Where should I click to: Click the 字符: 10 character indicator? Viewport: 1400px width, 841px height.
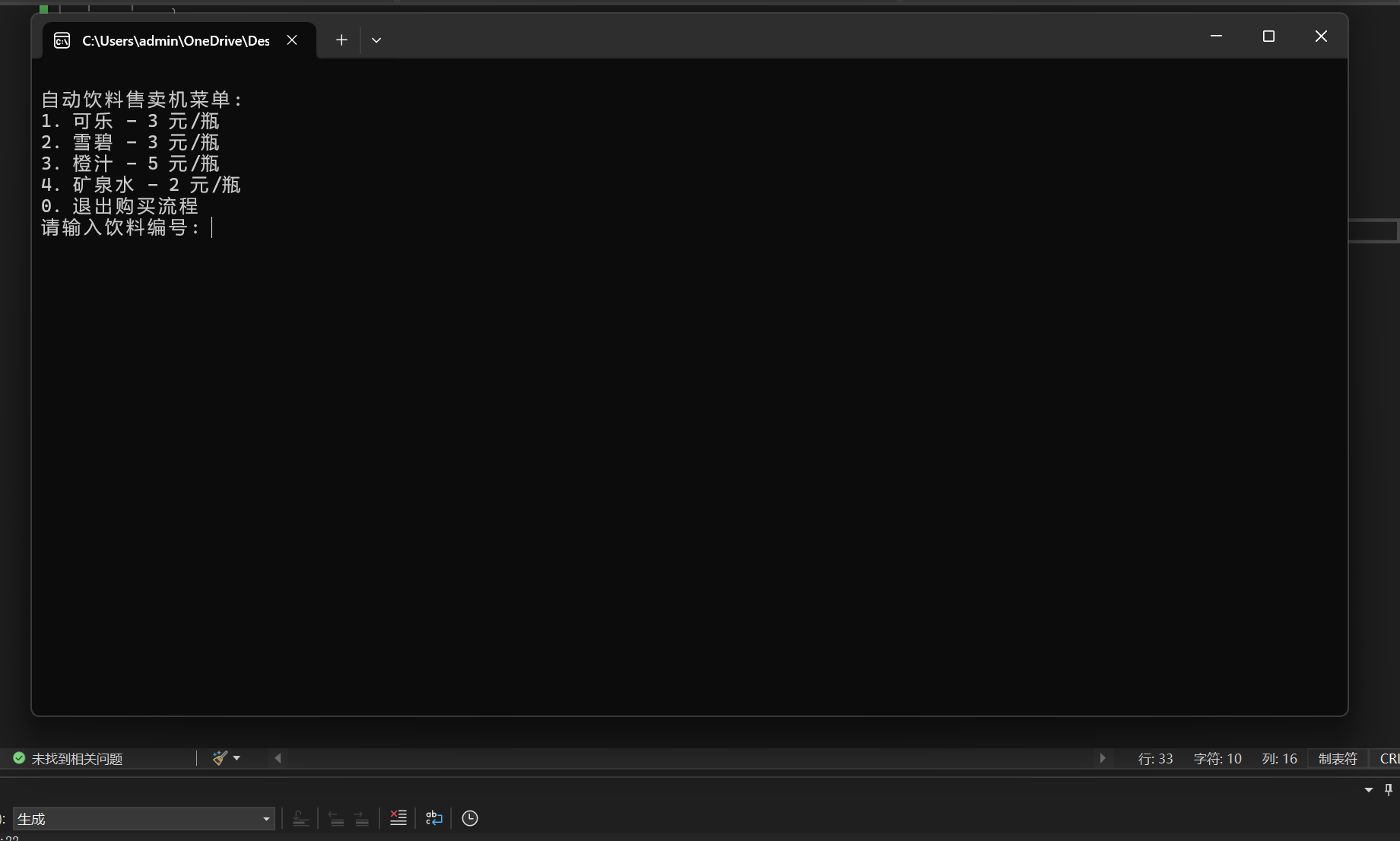coord(1217,759)
